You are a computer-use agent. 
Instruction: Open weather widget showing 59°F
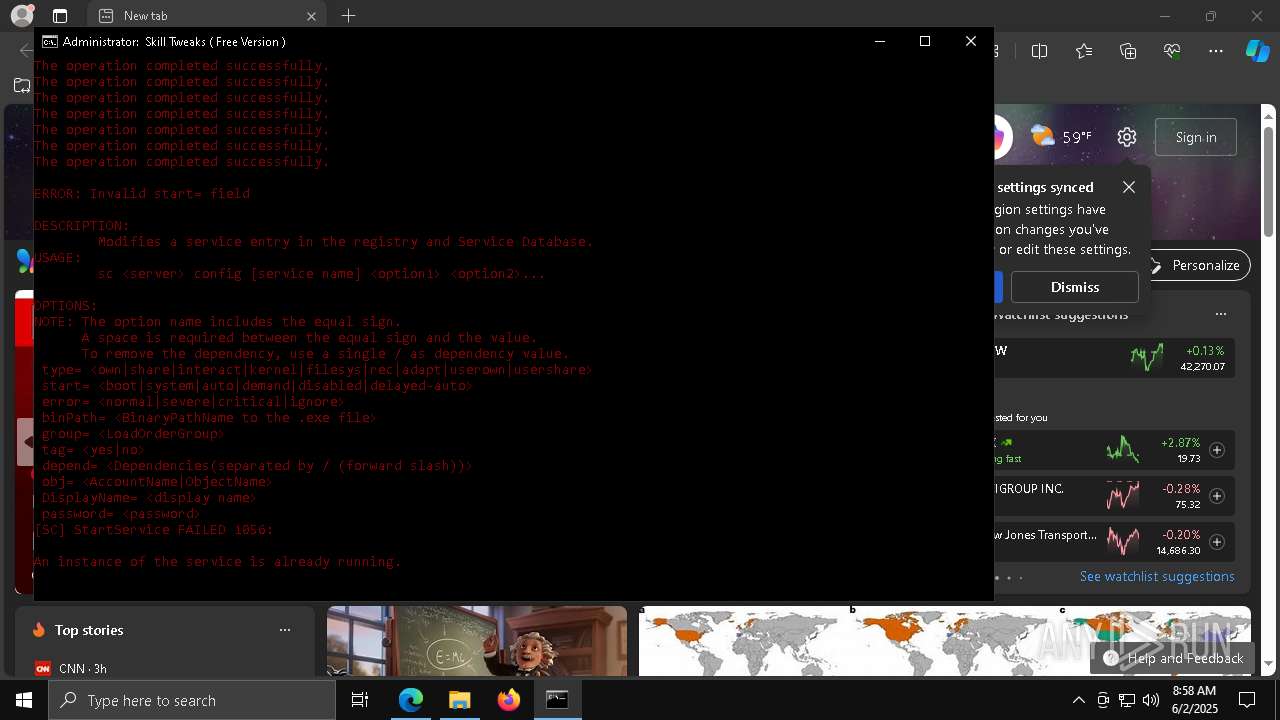tap(1060, 137)
